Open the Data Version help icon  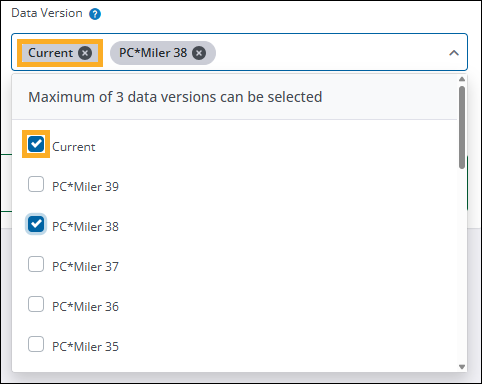tap(95, 14)
